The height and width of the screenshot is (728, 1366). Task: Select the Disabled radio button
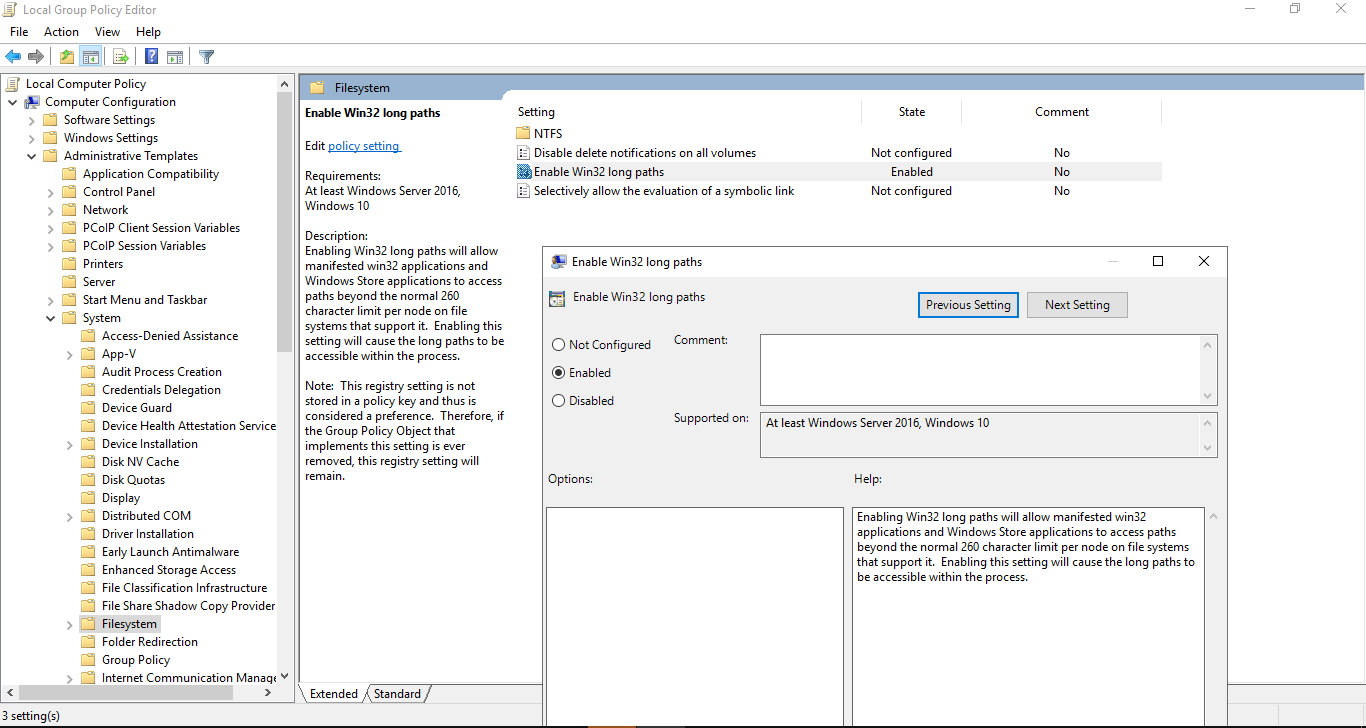point(558,400)
